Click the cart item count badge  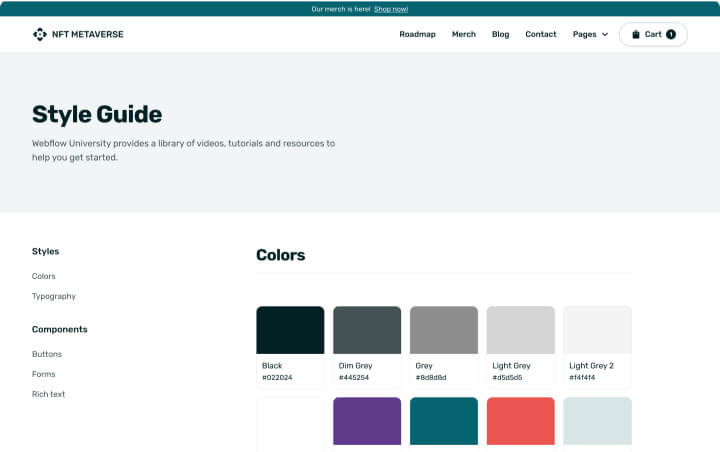pos(671,34)
